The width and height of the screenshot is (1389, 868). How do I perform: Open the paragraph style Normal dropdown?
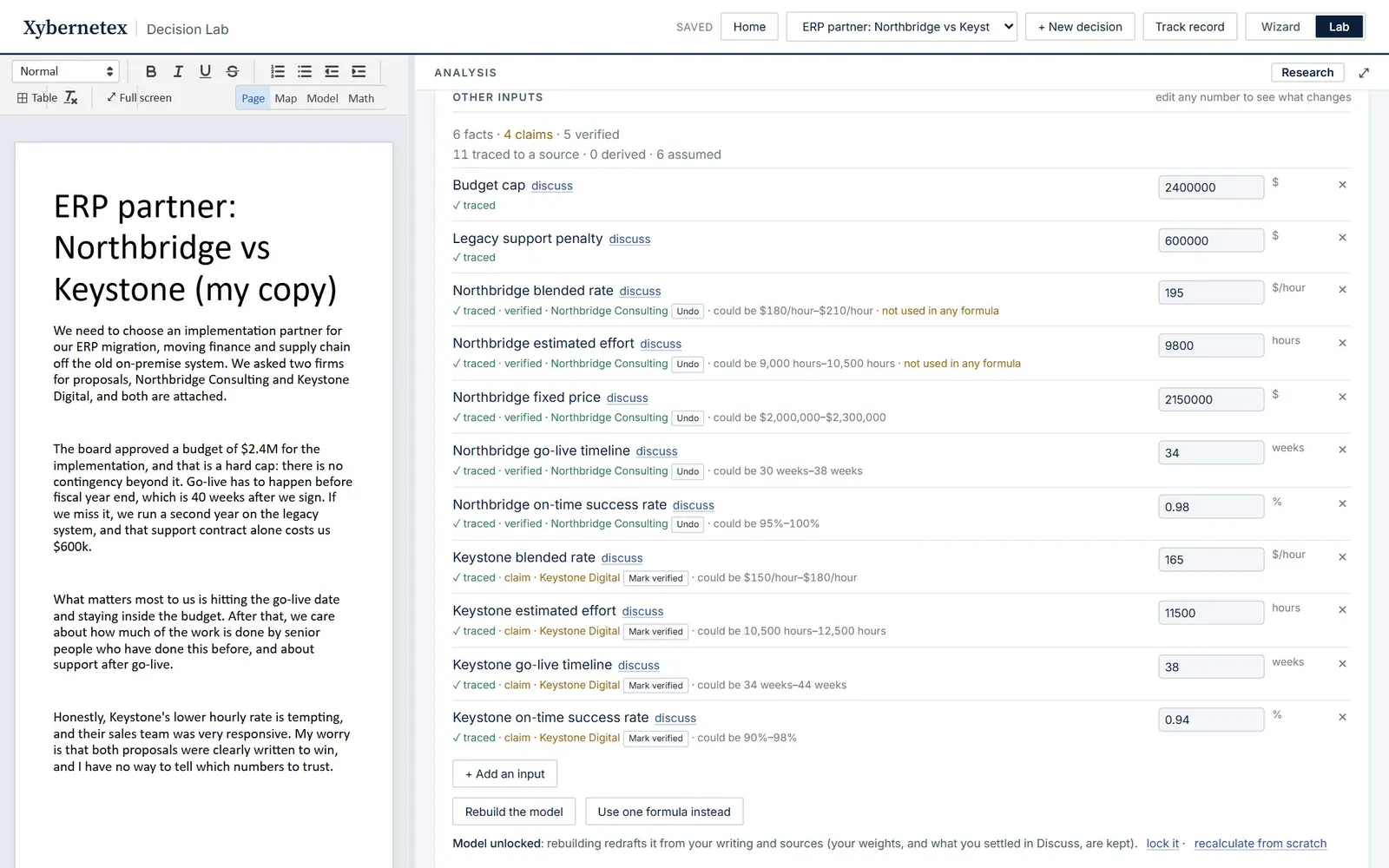coord(66,71)
